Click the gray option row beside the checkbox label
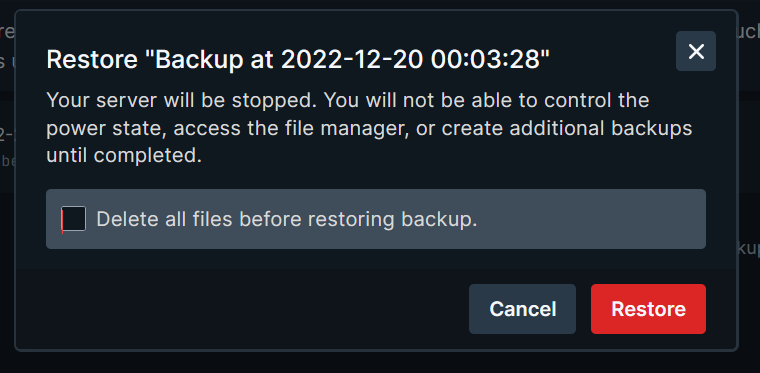This screenshot has height=373, width=760. click(x=591, y=219)
